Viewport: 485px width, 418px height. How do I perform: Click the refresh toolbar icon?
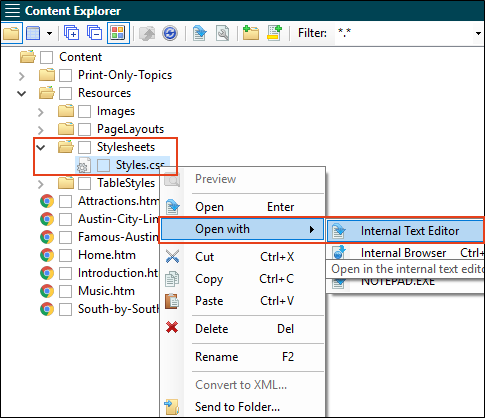(170, 33)
